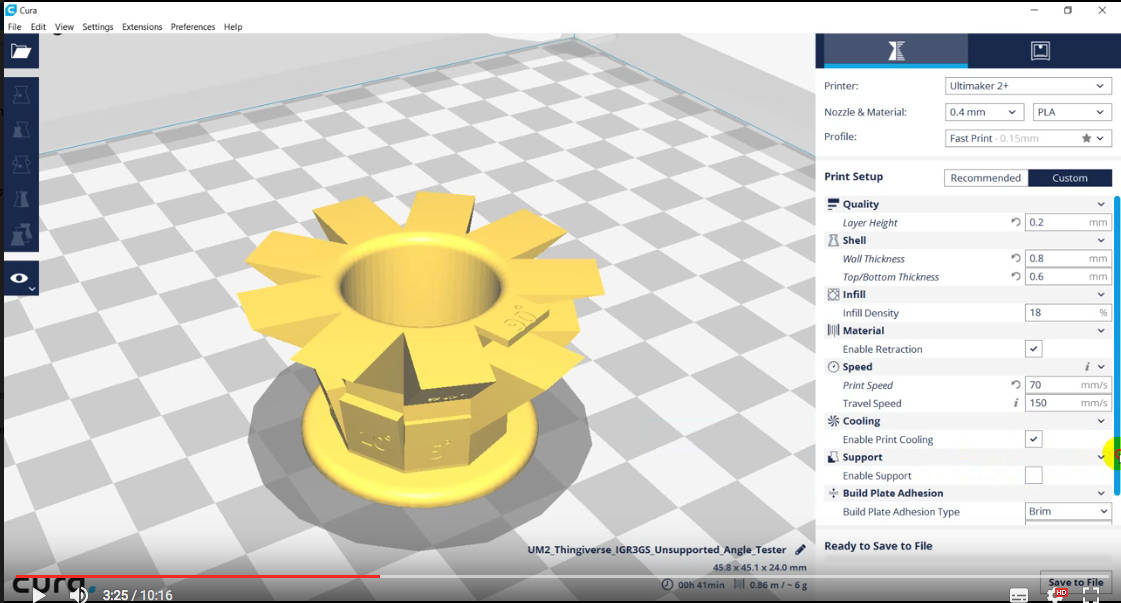Open video quality settings gear
Image resolution: width=1121 pixels, height=603 pixels.
[1056, 594]
